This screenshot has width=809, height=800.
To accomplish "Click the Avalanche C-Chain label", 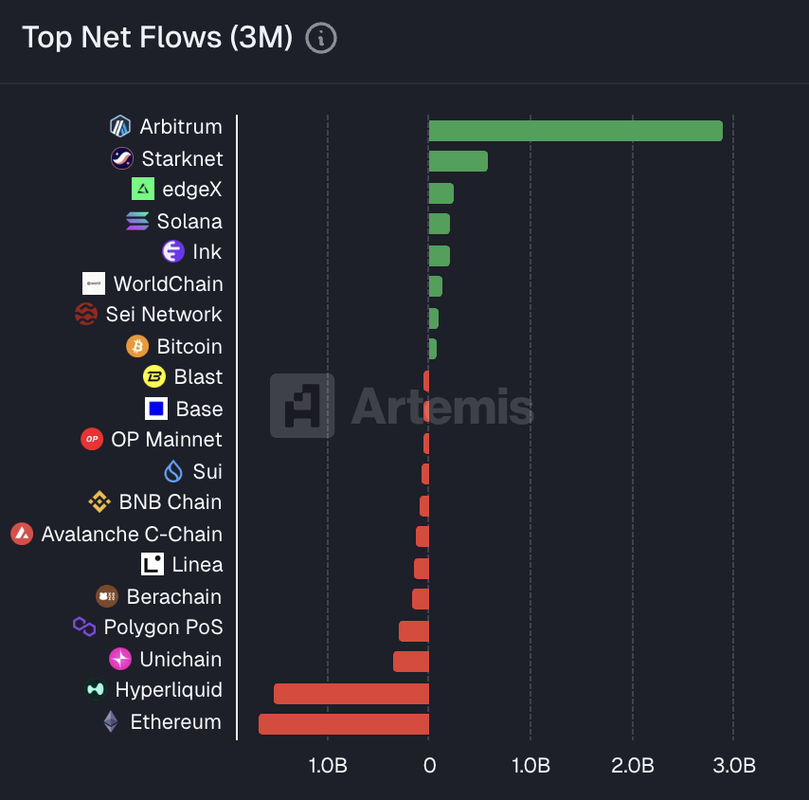I will [x=131, y=534].
